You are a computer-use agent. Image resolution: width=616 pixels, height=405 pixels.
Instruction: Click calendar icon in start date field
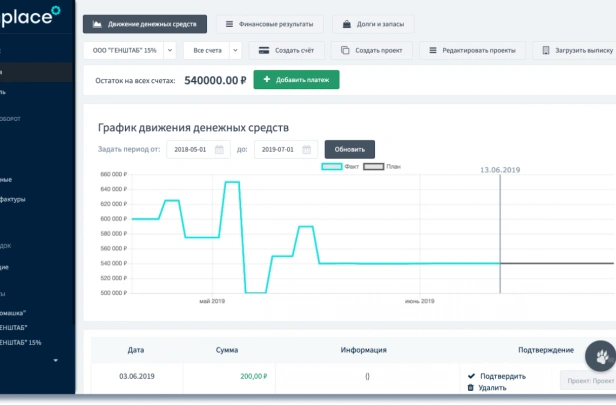pos(219,149)
